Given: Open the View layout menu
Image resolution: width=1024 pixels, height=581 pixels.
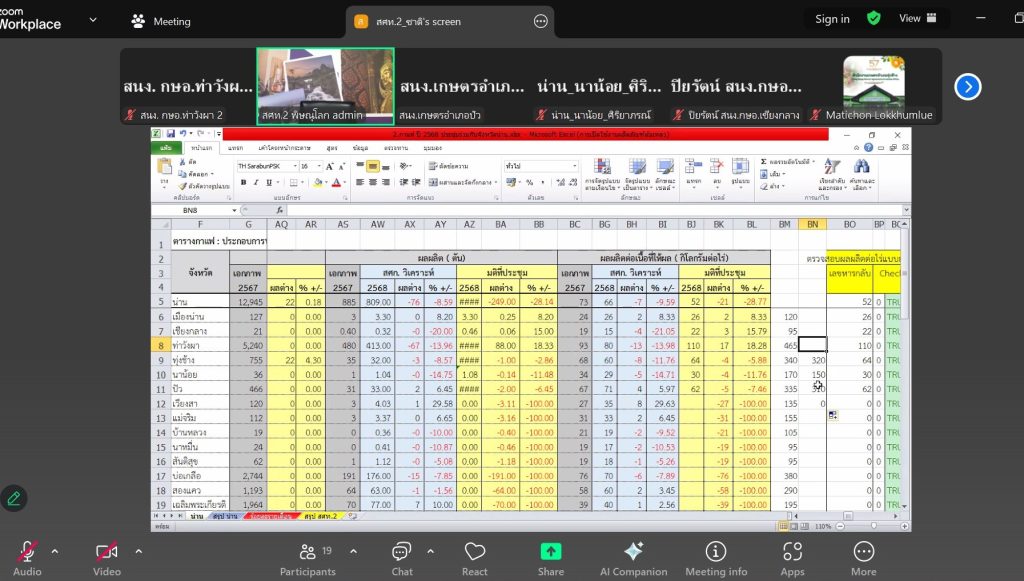Looking at the screenshot, I should [x=918, y=19].
